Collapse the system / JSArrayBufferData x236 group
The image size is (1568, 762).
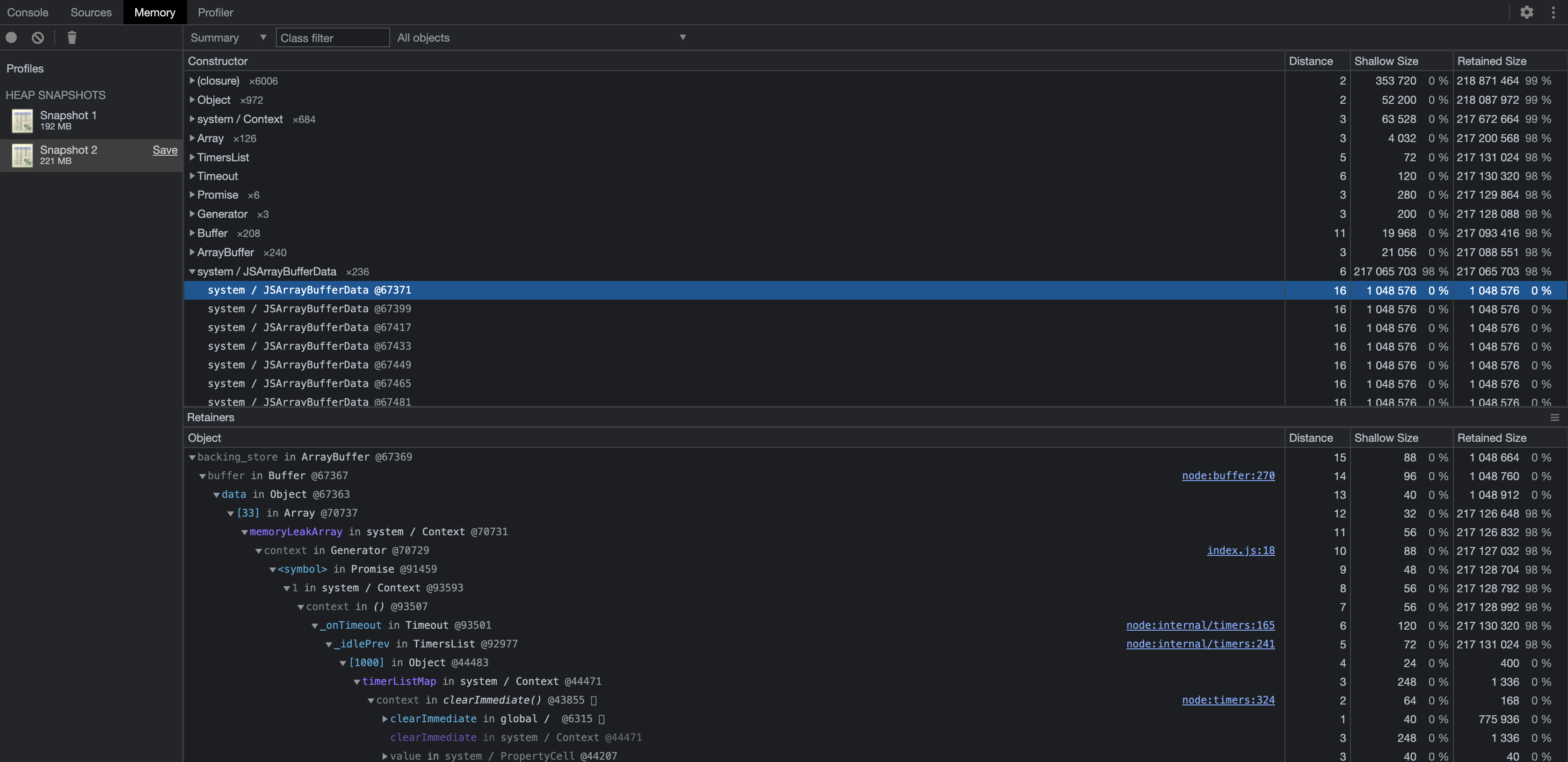[192, 272]
